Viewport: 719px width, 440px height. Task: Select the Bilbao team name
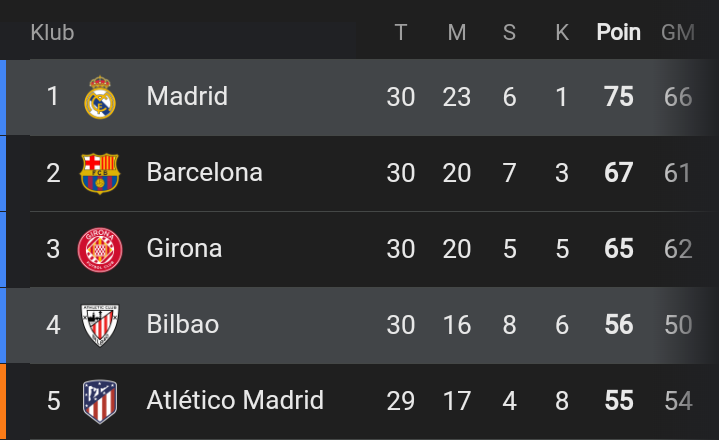183,324
